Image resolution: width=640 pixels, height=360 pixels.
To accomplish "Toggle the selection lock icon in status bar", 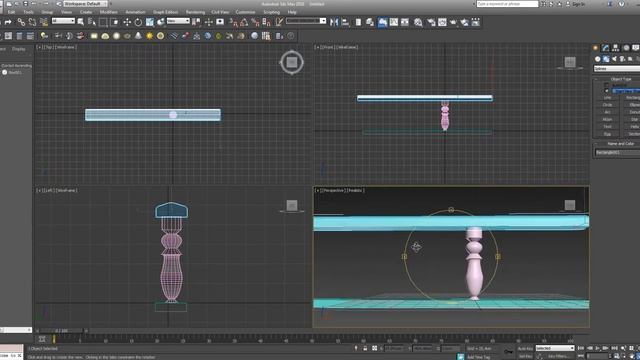I will pyautogui.click(x=365, y=348).
